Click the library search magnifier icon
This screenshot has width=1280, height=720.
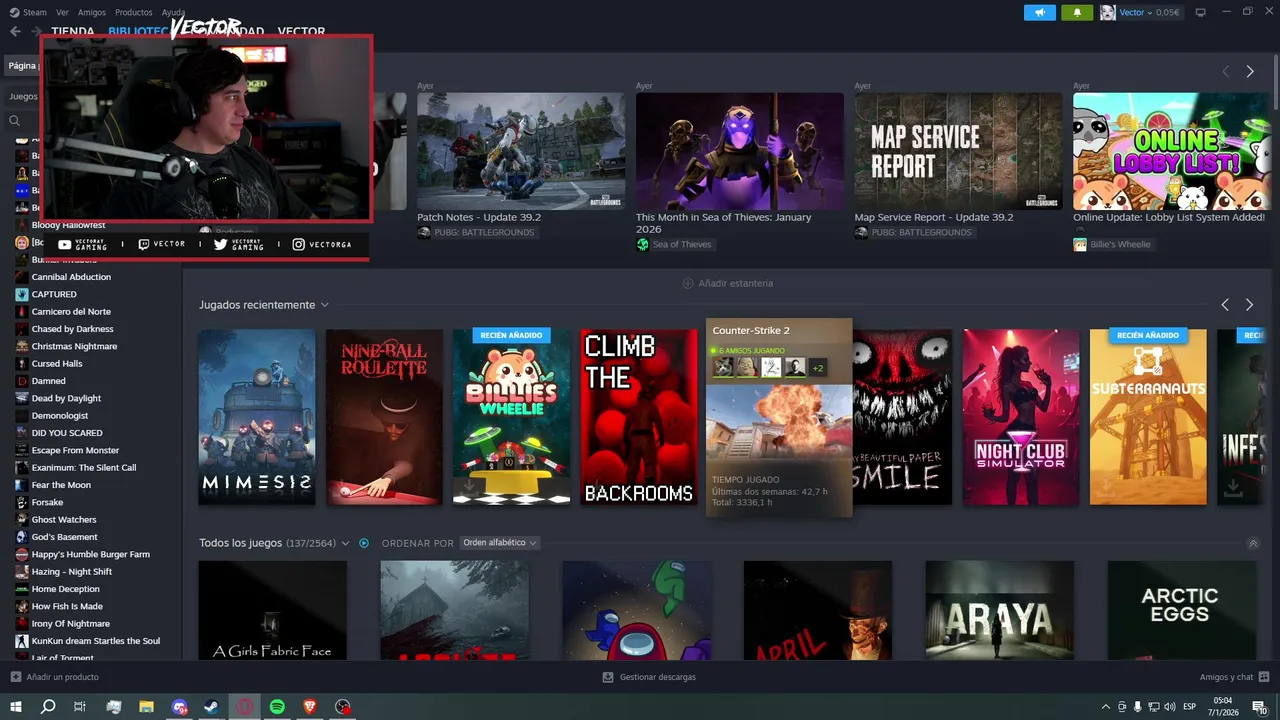coord(15,120)
